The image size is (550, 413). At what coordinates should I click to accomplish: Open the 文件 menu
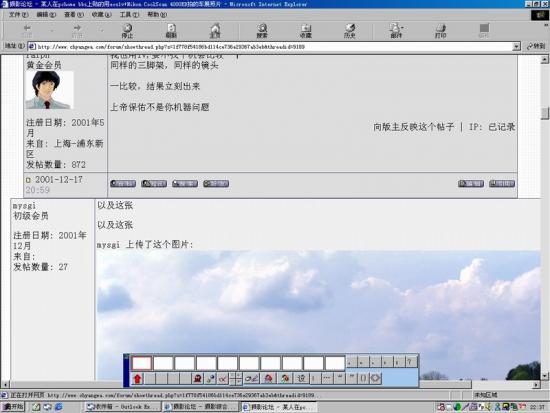click(x=18, y=15)
